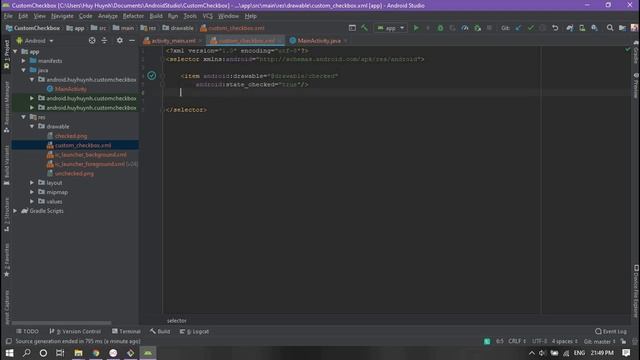Click the Git Update Project arrow icon
The height and width of the screenshot is (360, 640).
pos(518,28)
